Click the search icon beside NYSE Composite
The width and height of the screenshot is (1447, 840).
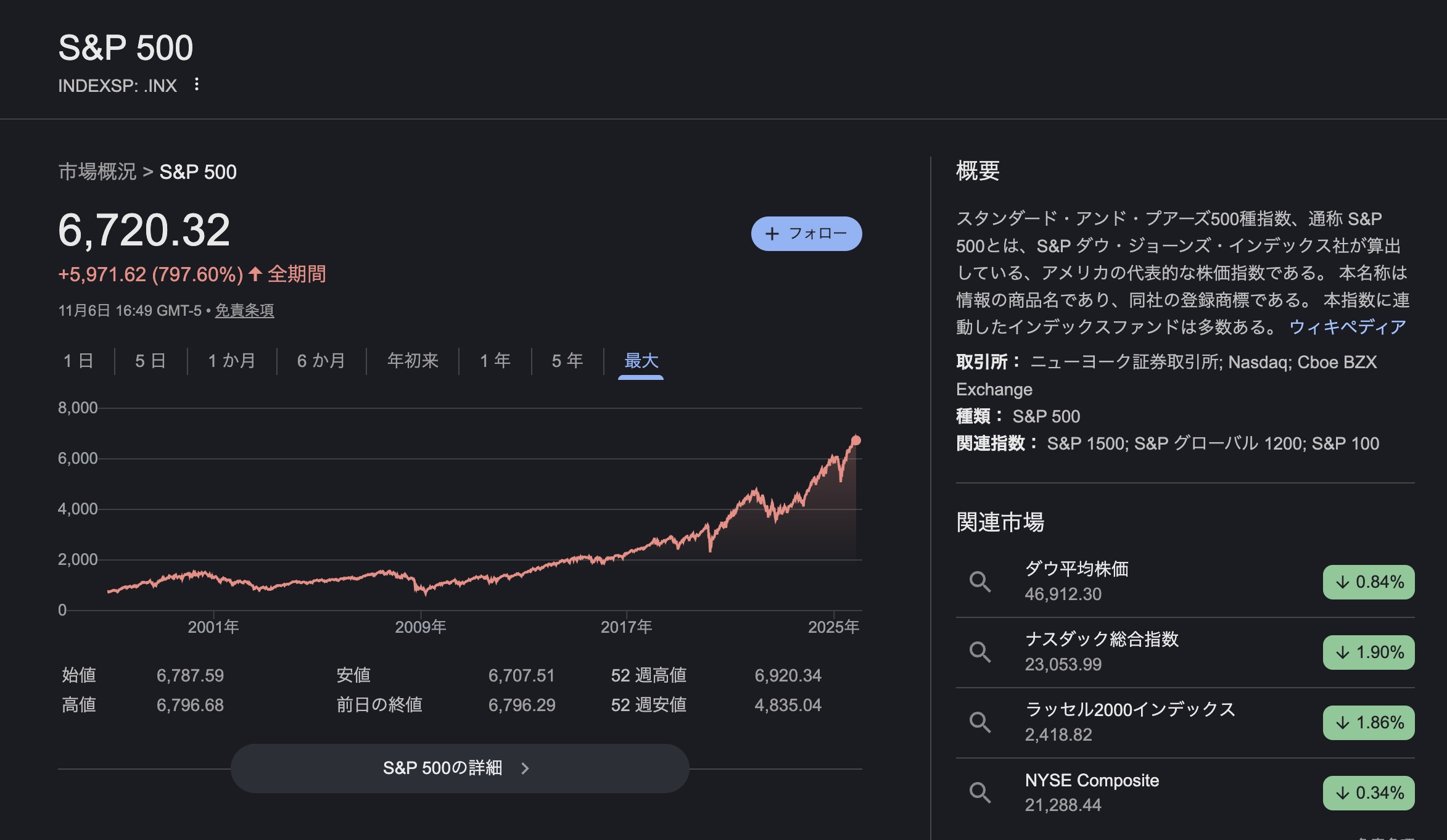pos(979,793)
